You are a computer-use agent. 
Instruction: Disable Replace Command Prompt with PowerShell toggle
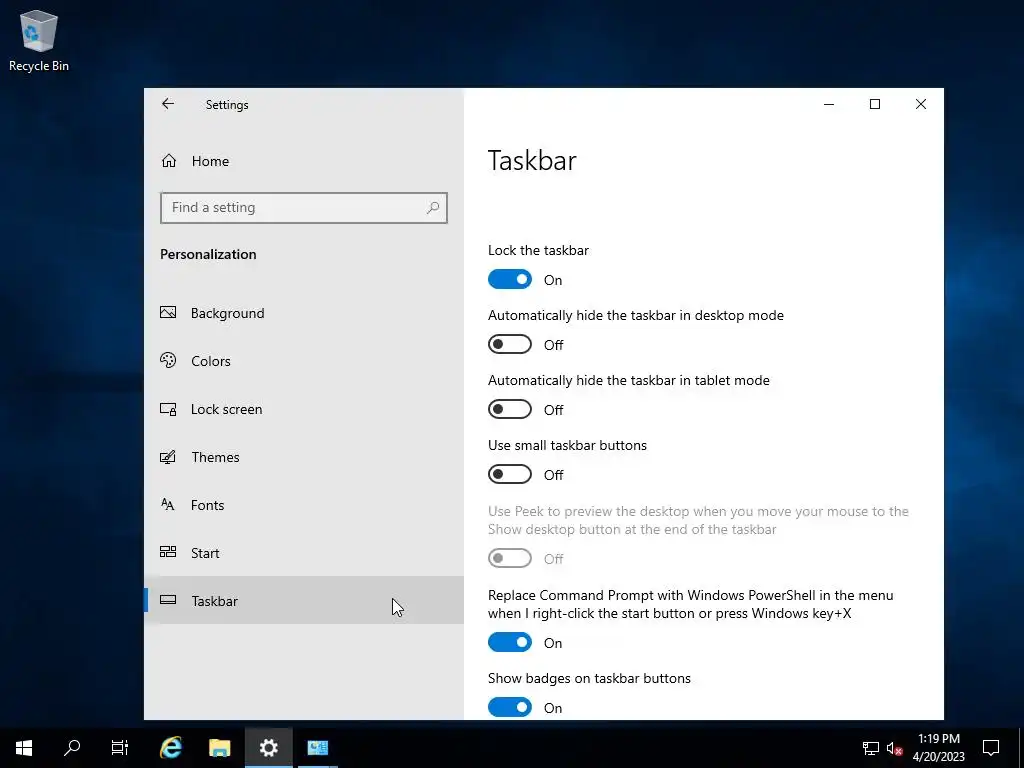[509, 643]
